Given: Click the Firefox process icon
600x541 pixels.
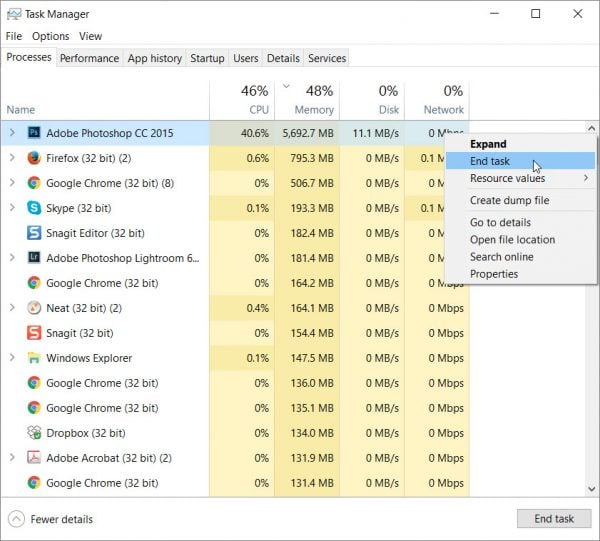Looking at the screenshot, I should (x=34, y=158).
